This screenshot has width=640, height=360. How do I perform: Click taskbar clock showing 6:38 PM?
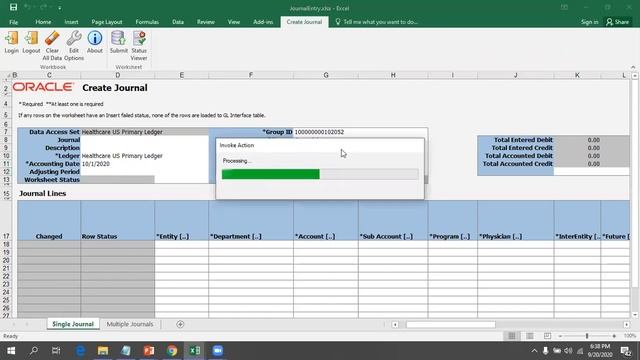pyautogui.click(x=600, y=351)
